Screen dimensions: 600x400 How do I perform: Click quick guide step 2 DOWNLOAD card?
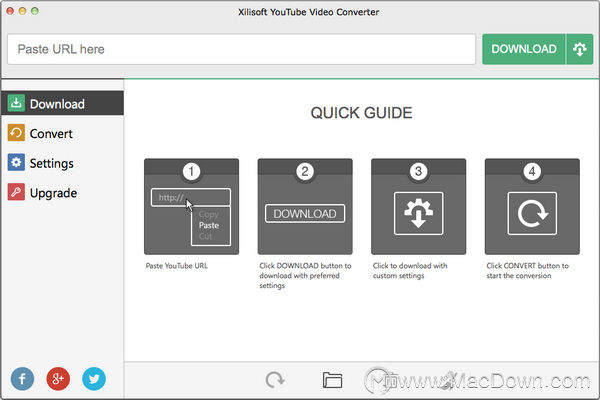point(305,207)
